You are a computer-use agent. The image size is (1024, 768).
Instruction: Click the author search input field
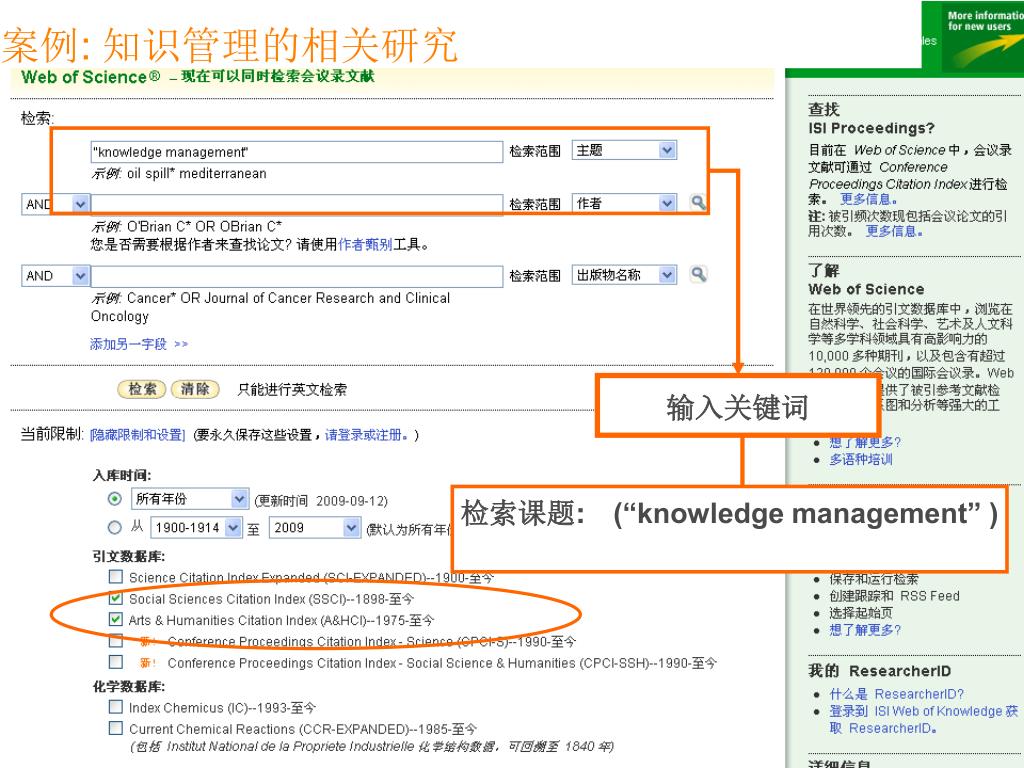coord(296,204)
